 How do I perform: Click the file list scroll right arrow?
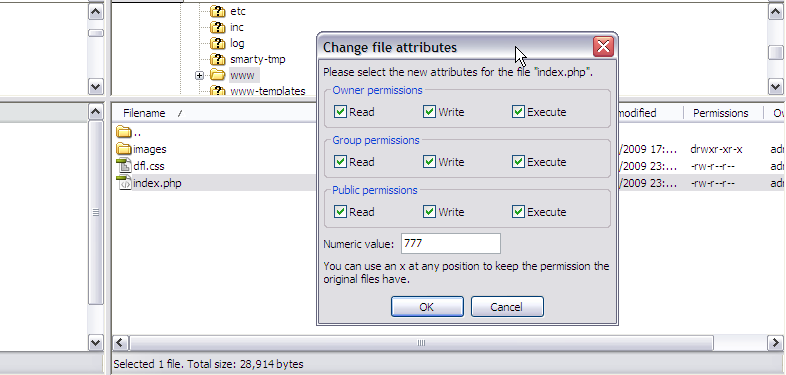[774, 343]
